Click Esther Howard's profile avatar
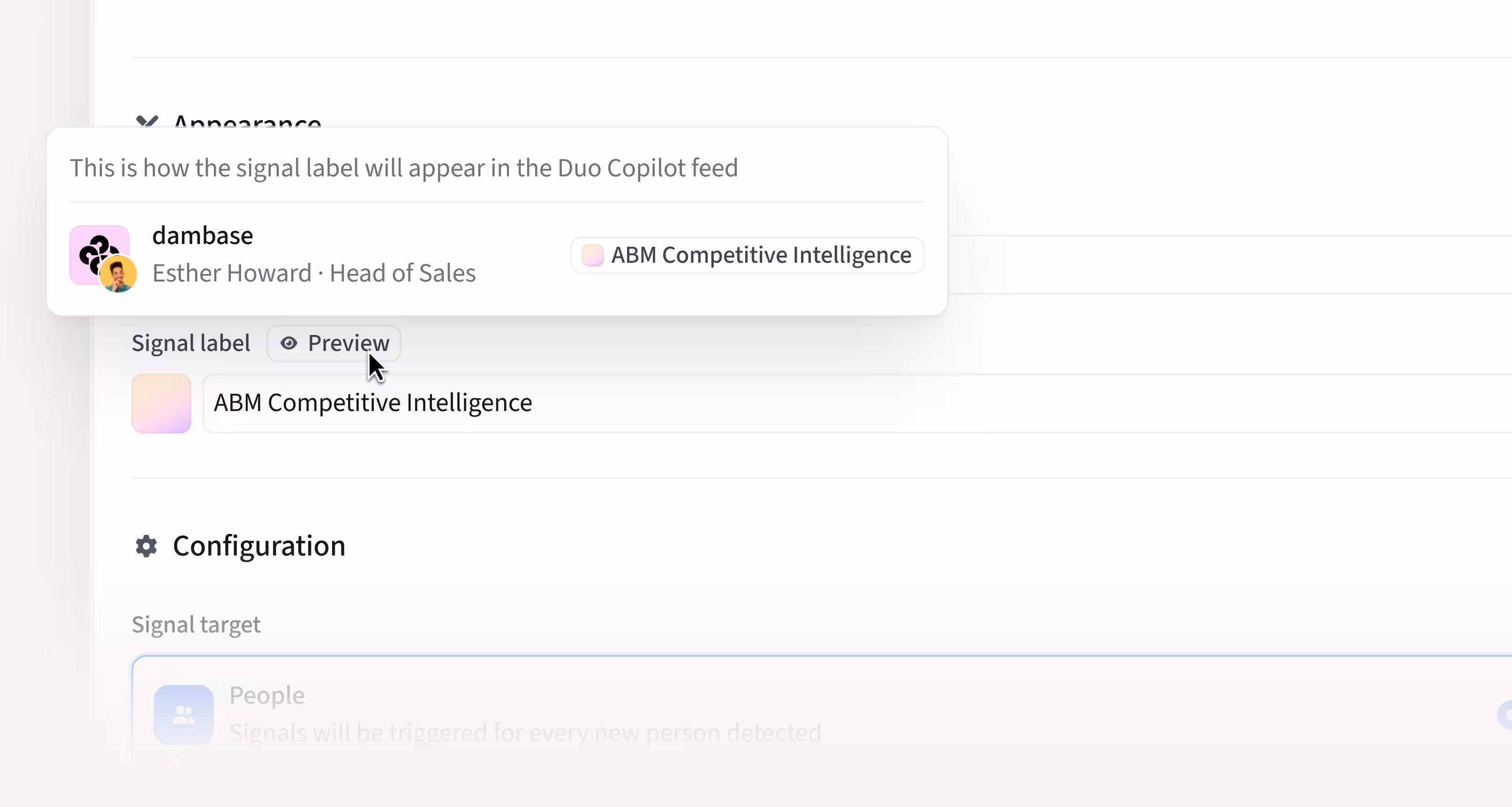The image size is (1512, 807). click(x=118, y=274)
